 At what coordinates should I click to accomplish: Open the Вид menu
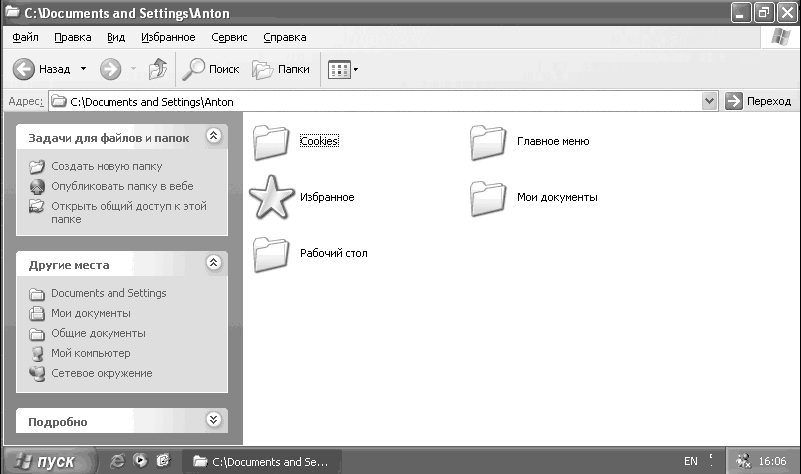pos(116,37)
